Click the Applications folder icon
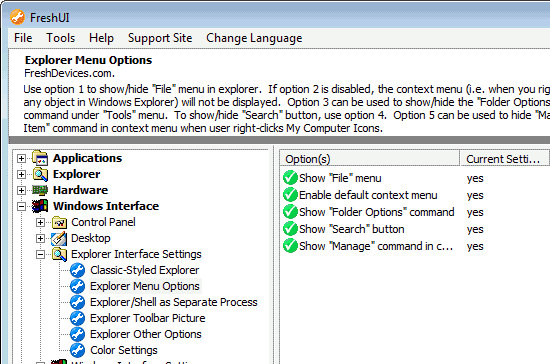The height and width of the screenshot is (364, 550). pyautogui.click(x=40, y=158)
